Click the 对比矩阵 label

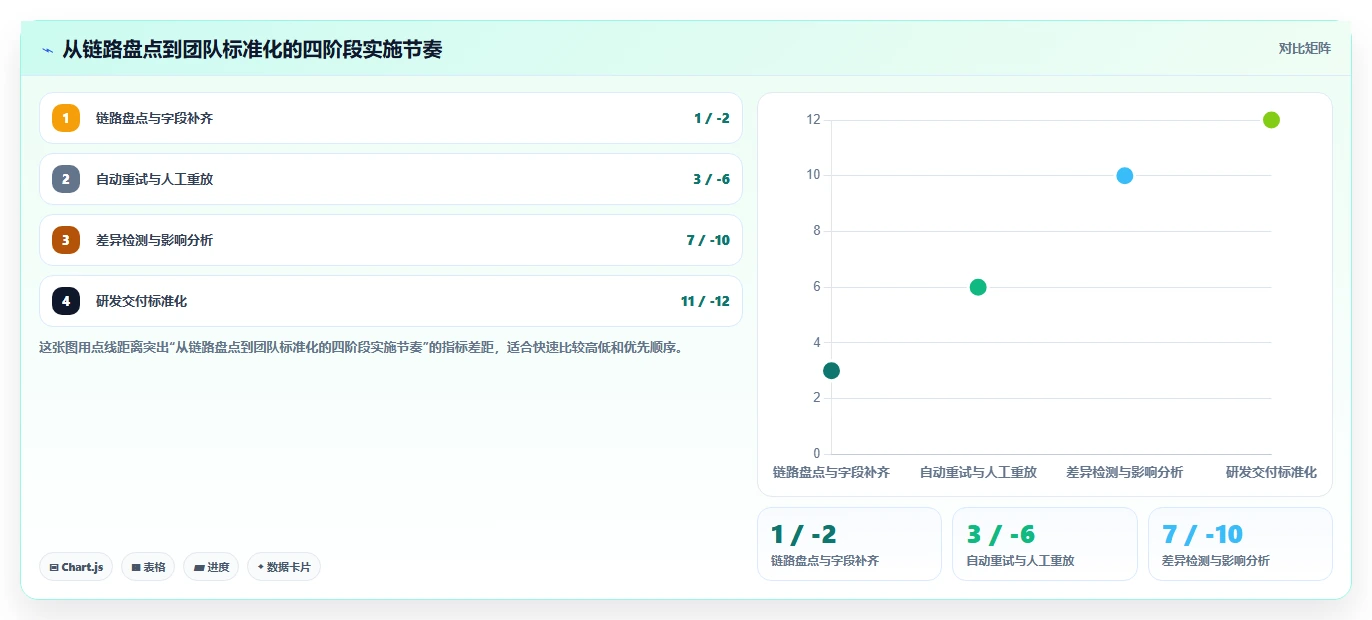(1305, 48)
